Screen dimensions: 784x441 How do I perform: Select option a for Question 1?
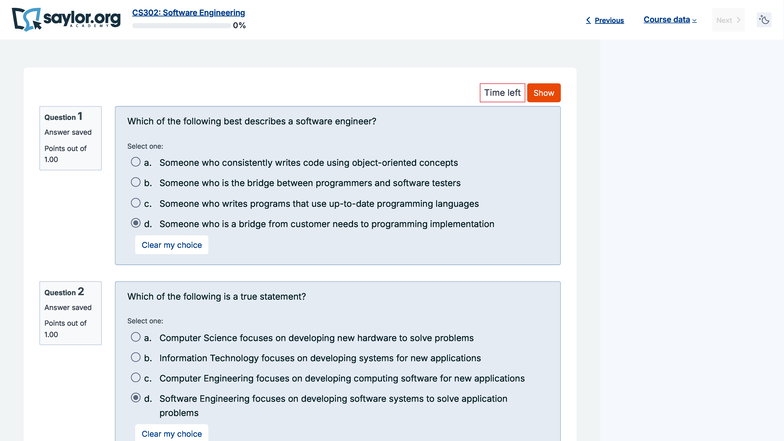pos(136,162)
